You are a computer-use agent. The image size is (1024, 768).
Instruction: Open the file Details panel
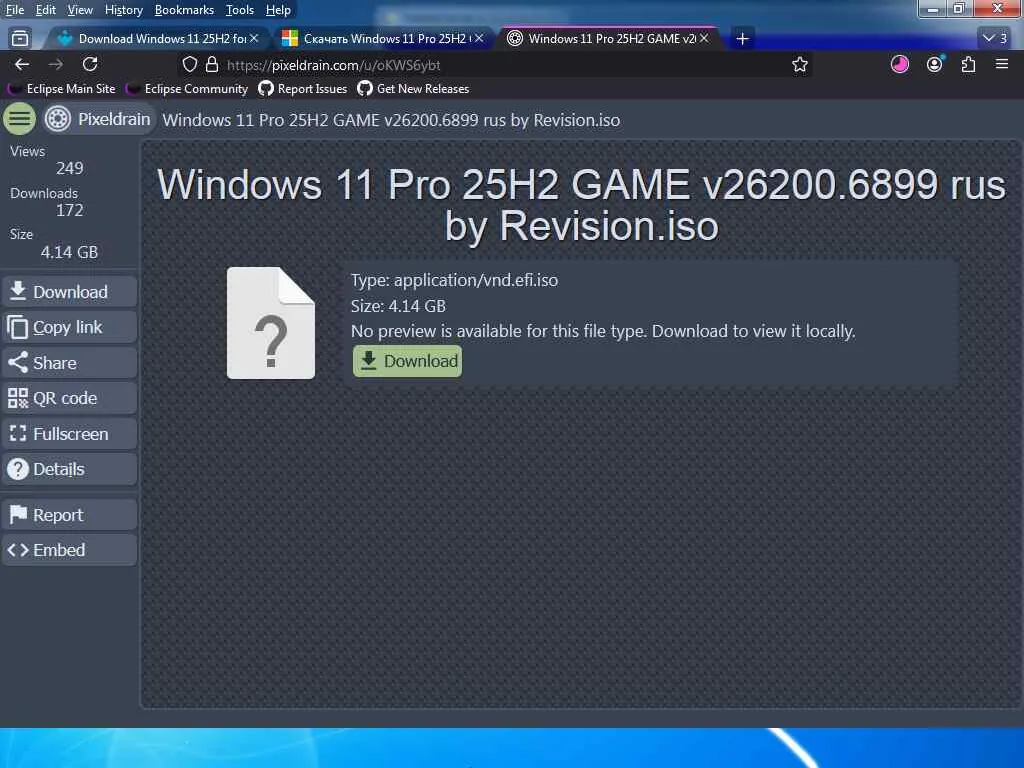69,469
